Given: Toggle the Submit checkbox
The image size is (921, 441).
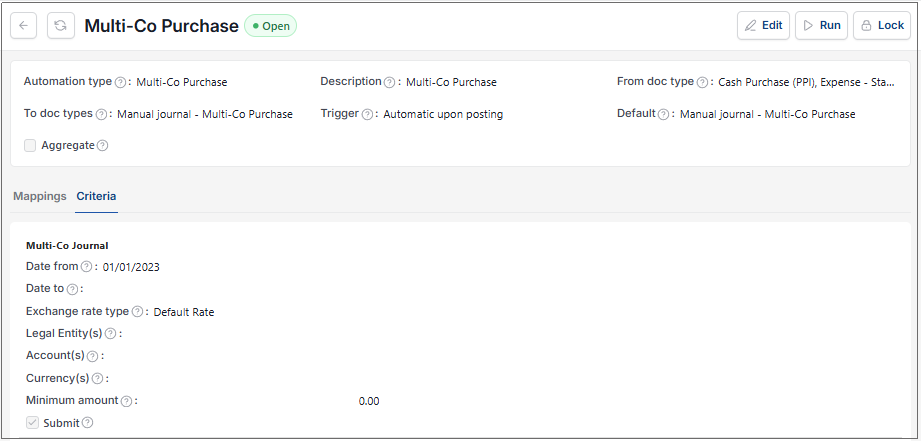Looking at the screenshot, I should coord(32,423).
